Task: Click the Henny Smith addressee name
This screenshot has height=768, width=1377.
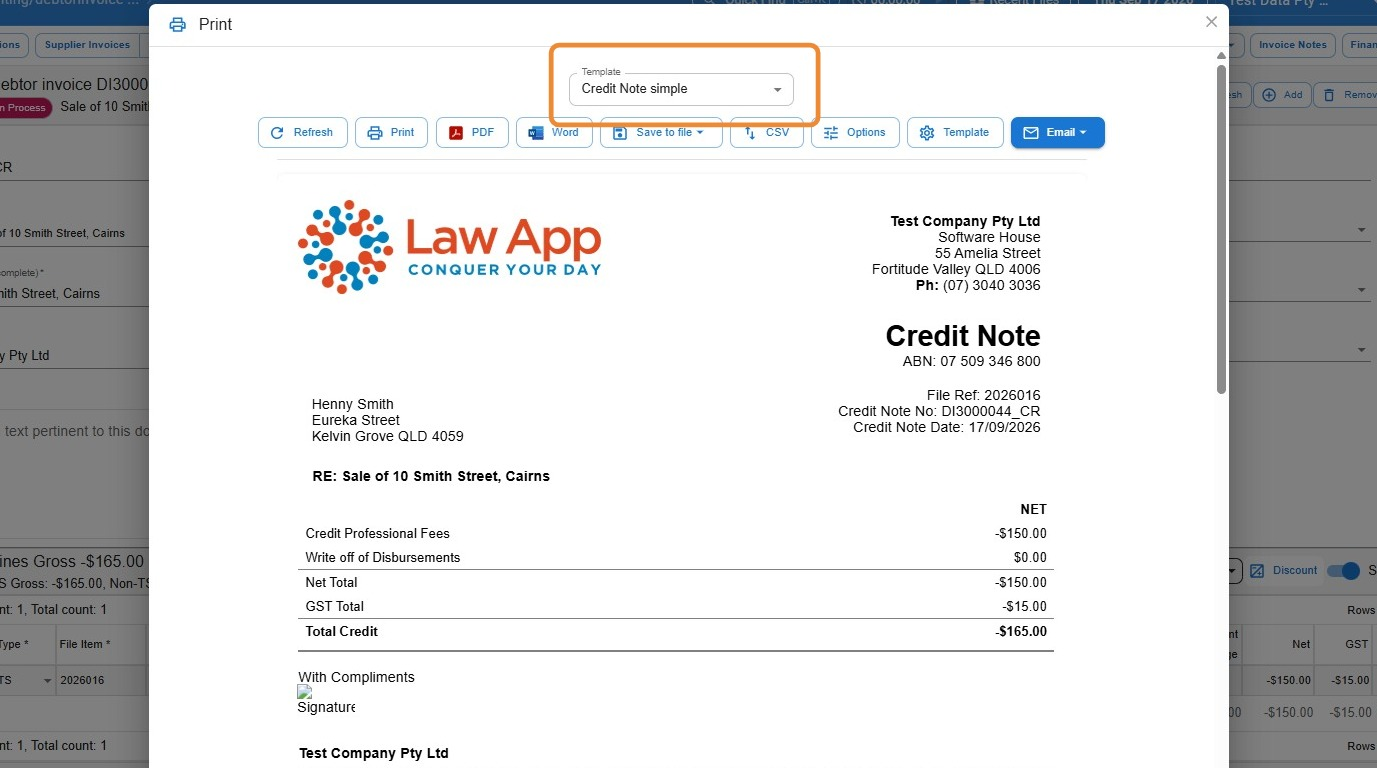Action: click(x=353, y=404)
